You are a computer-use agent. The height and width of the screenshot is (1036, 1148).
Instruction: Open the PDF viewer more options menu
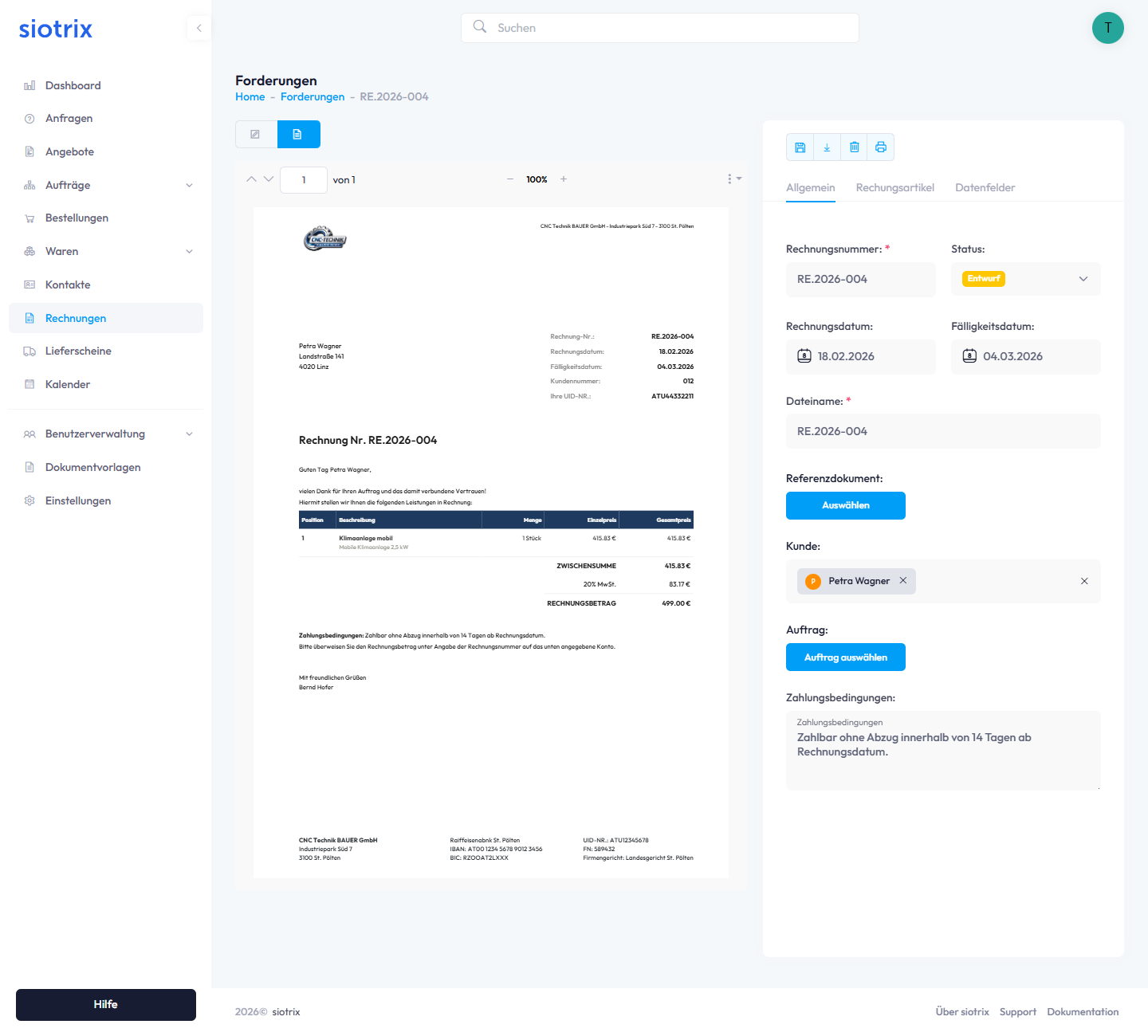(733, 179)
